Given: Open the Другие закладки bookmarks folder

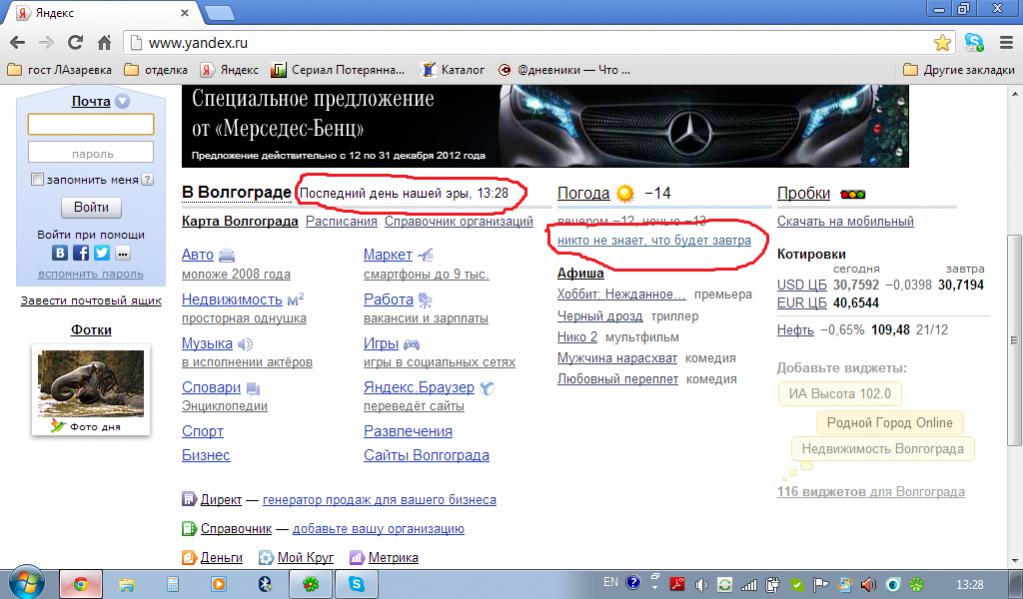Looking at the screenshot, I should click(957, 70).
